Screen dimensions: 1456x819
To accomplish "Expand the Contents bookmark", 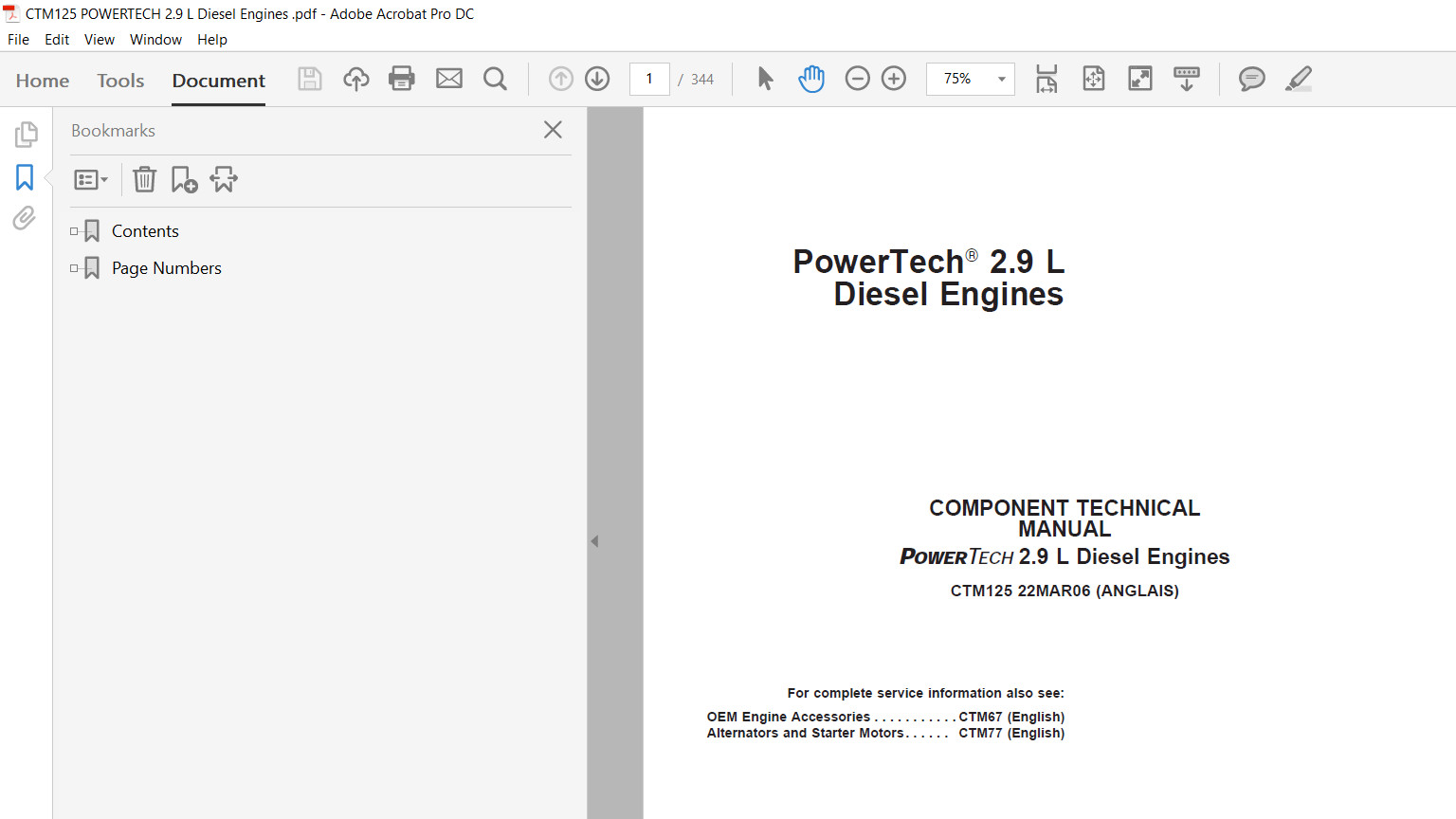I will (74, 231).
